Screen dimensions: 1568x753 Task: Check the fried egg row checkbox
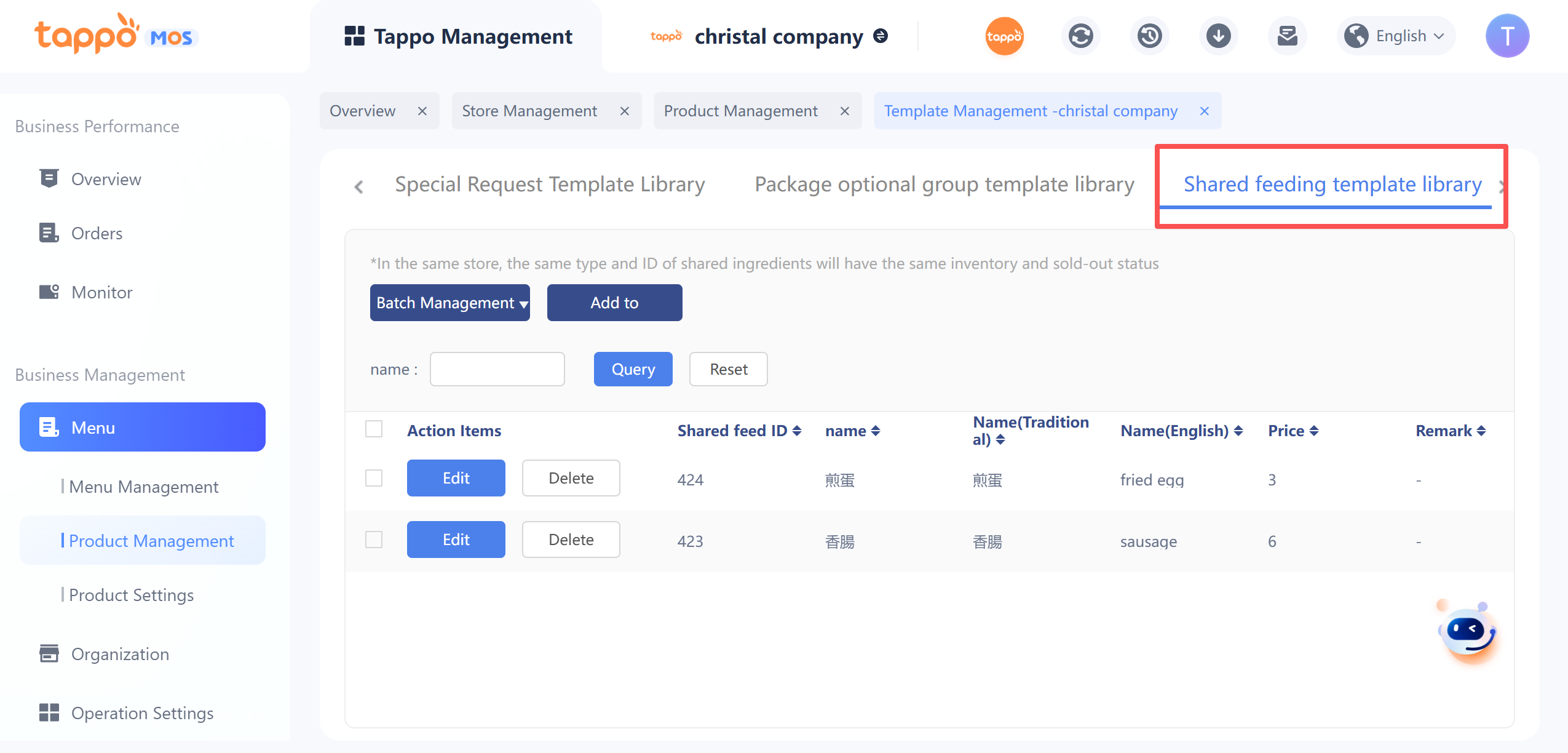tap(374, 478)
